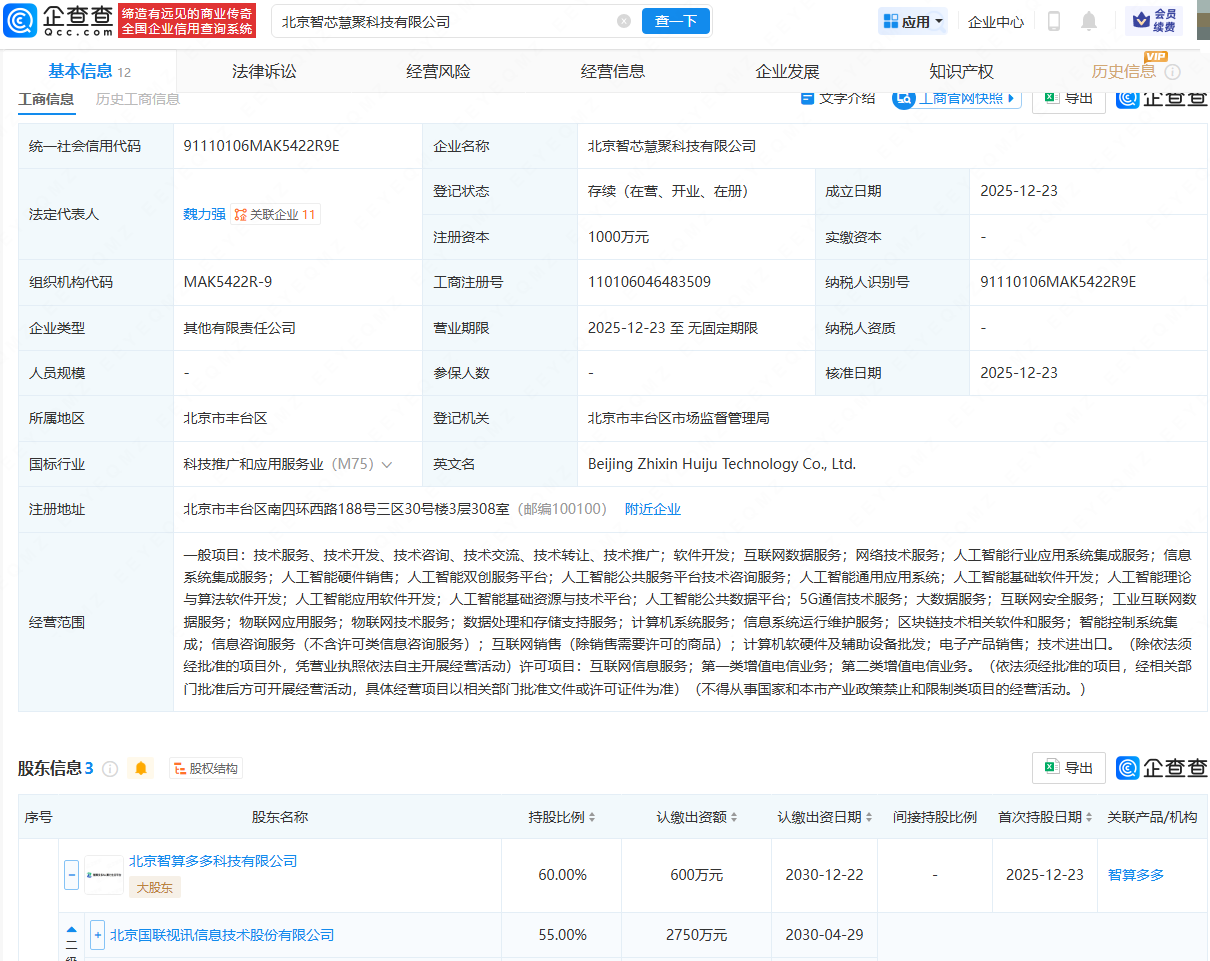Open mobile app phone icon in header
1210x961 pixels.
tap(1054, 21)
